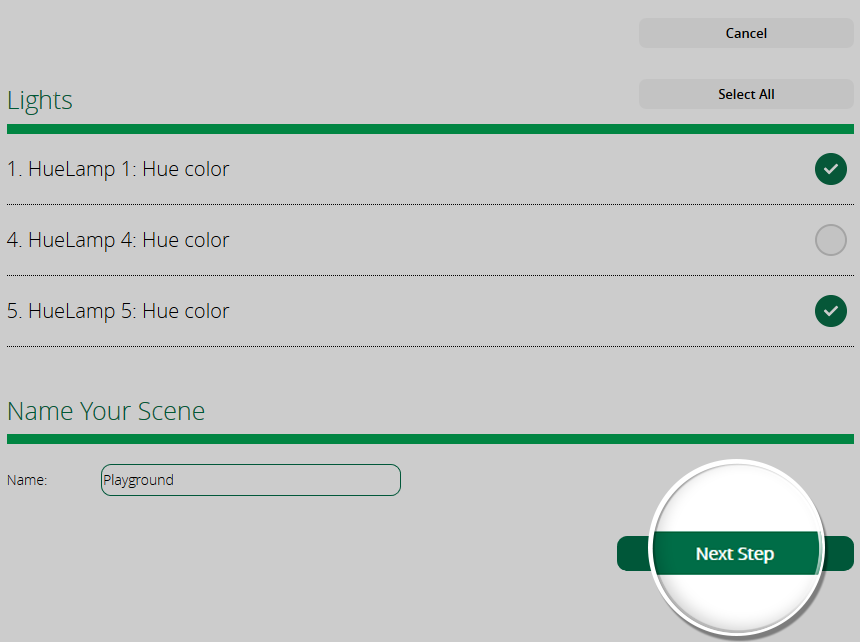Viewport: 860px width, 642px height.
Task: Click the Cancel button
Action: (746, 33)
